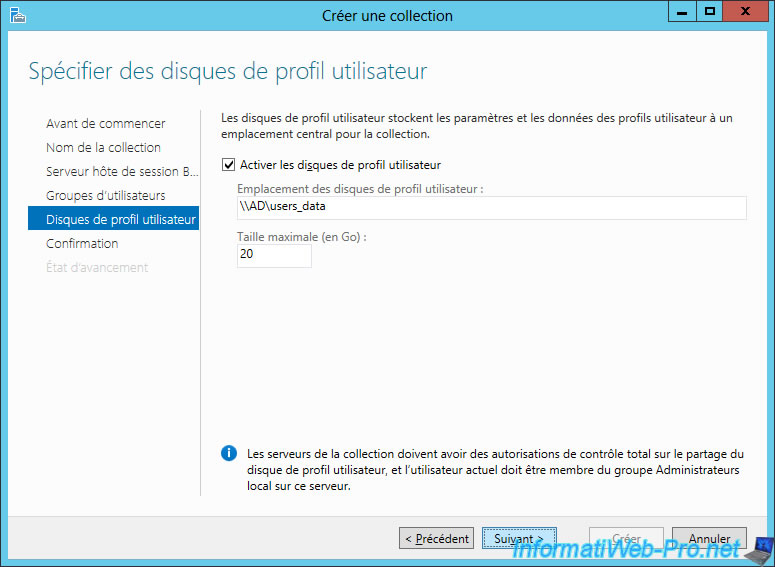Click the info note about server permissions

pyautogui.click(x=495, y=470)
